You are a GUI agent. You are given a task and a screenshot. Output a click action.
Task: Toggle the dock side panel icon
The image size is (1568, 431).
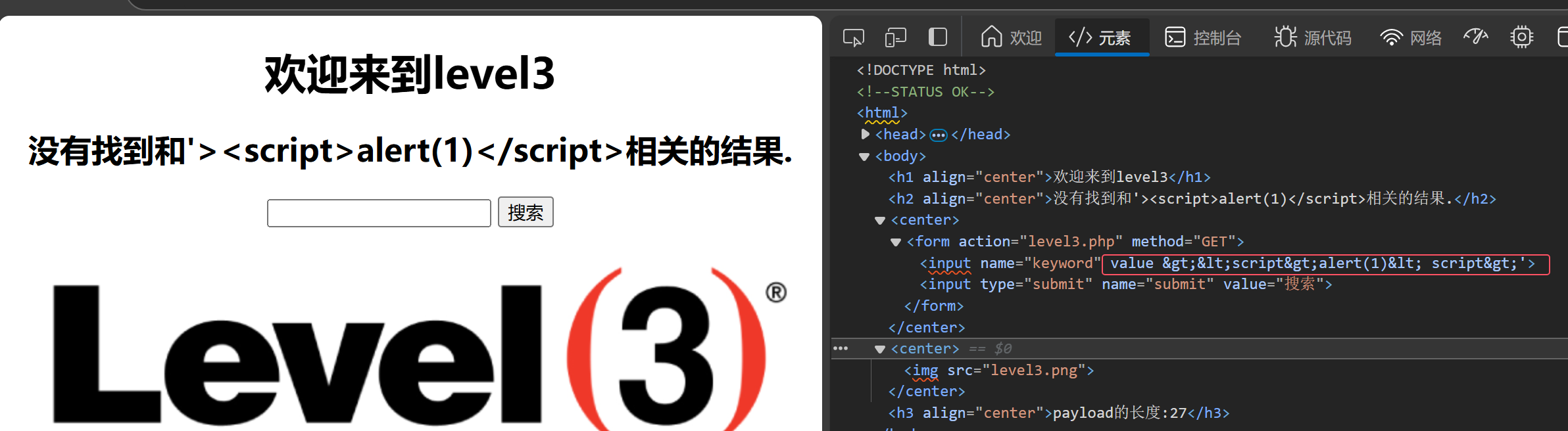(x=937, y=37)
